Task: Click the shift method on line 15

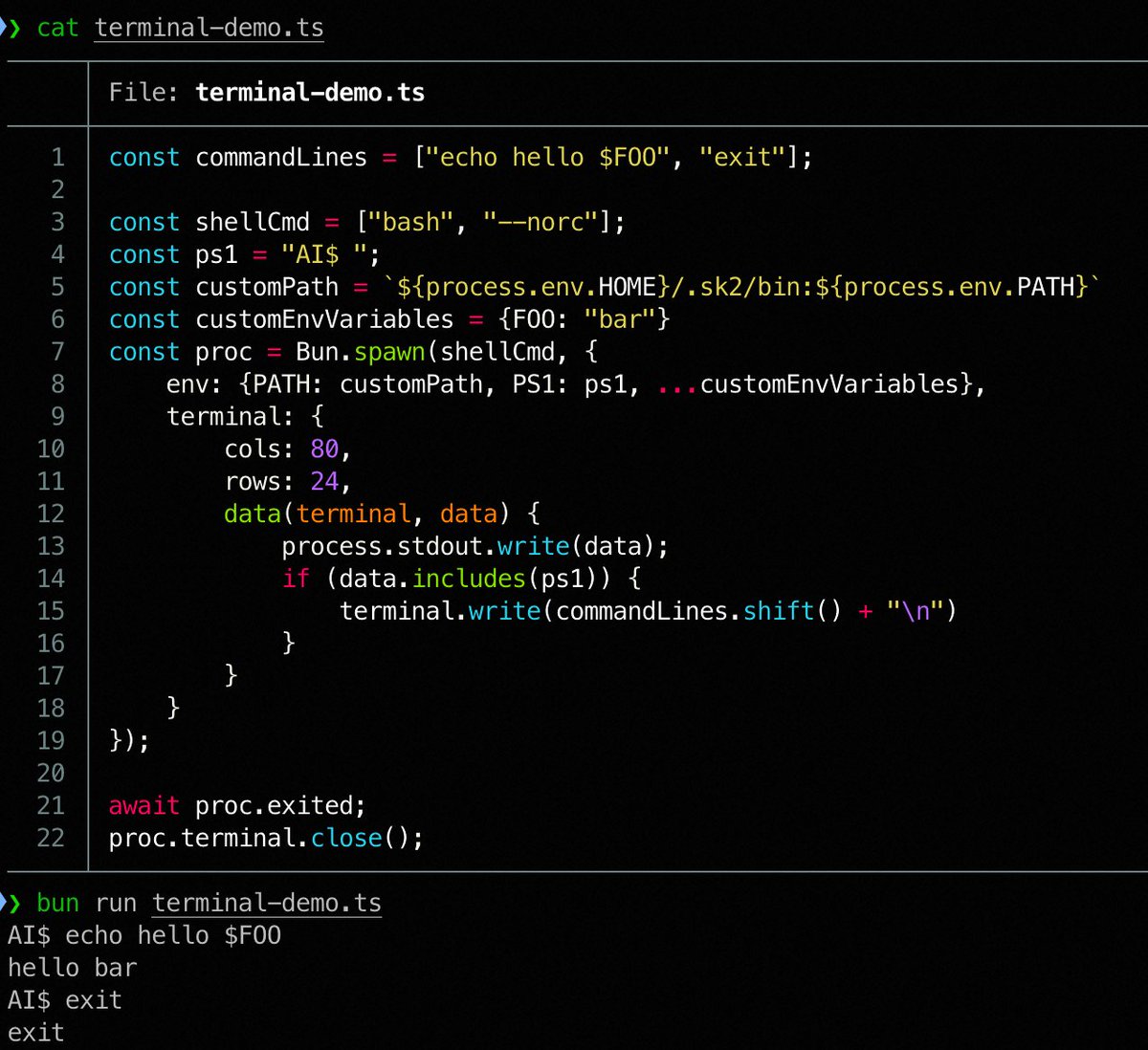Action: [x=779, y=611]
